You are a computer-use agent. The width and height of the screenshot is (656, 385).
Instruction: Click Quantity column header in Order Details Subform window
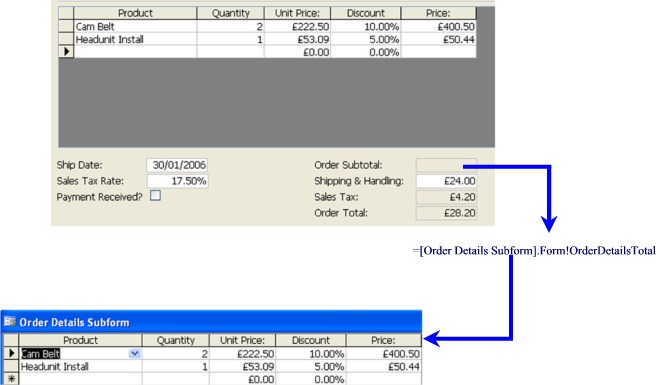click(x=176, y=340)
